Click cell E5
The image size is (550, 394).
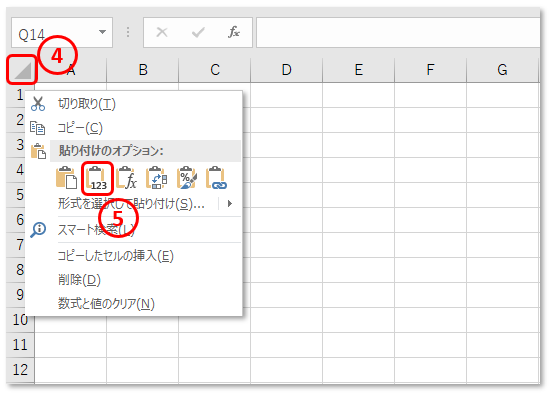[x=358, y=195]
